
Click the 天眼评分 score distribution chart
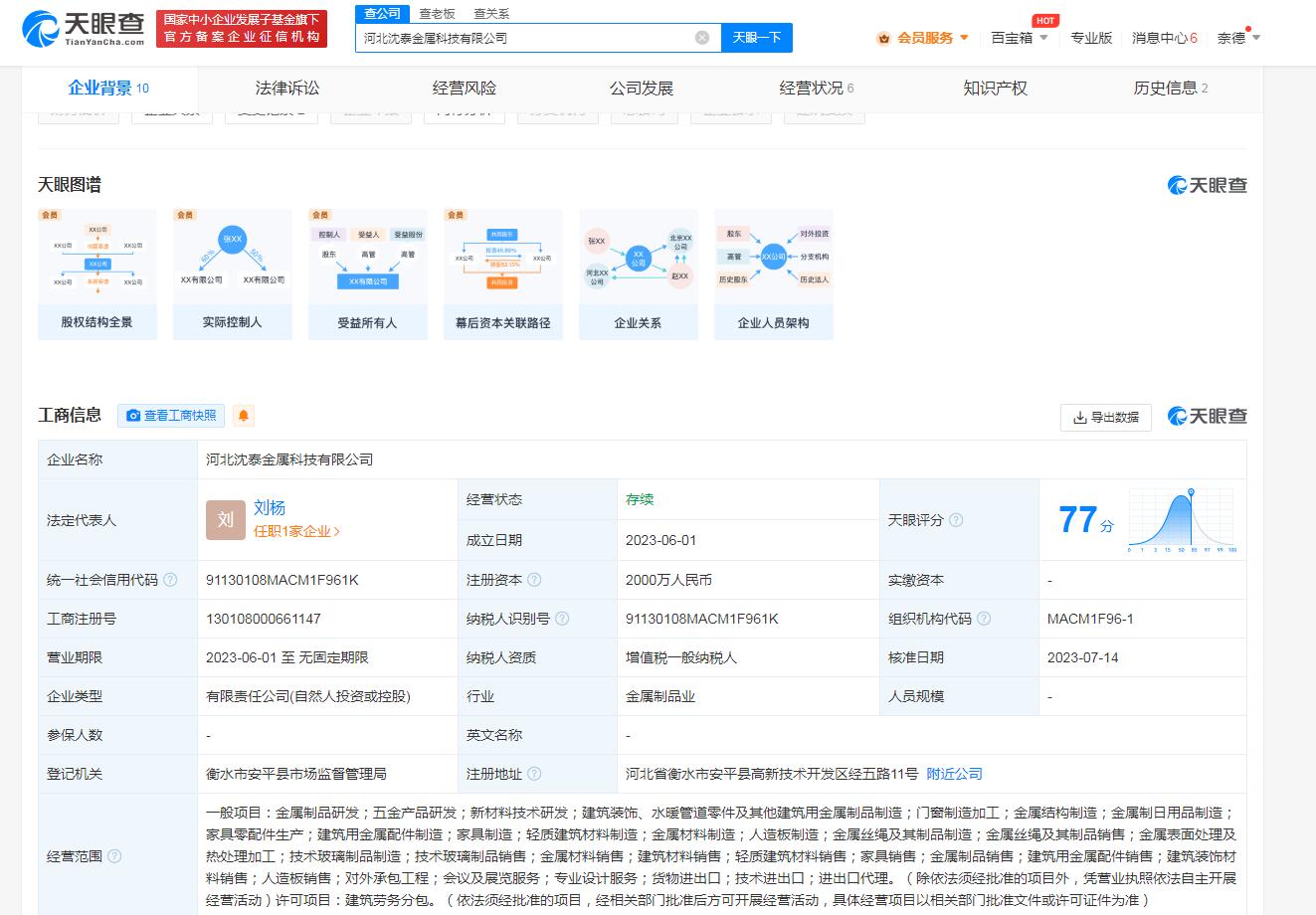coord(1183,520)
